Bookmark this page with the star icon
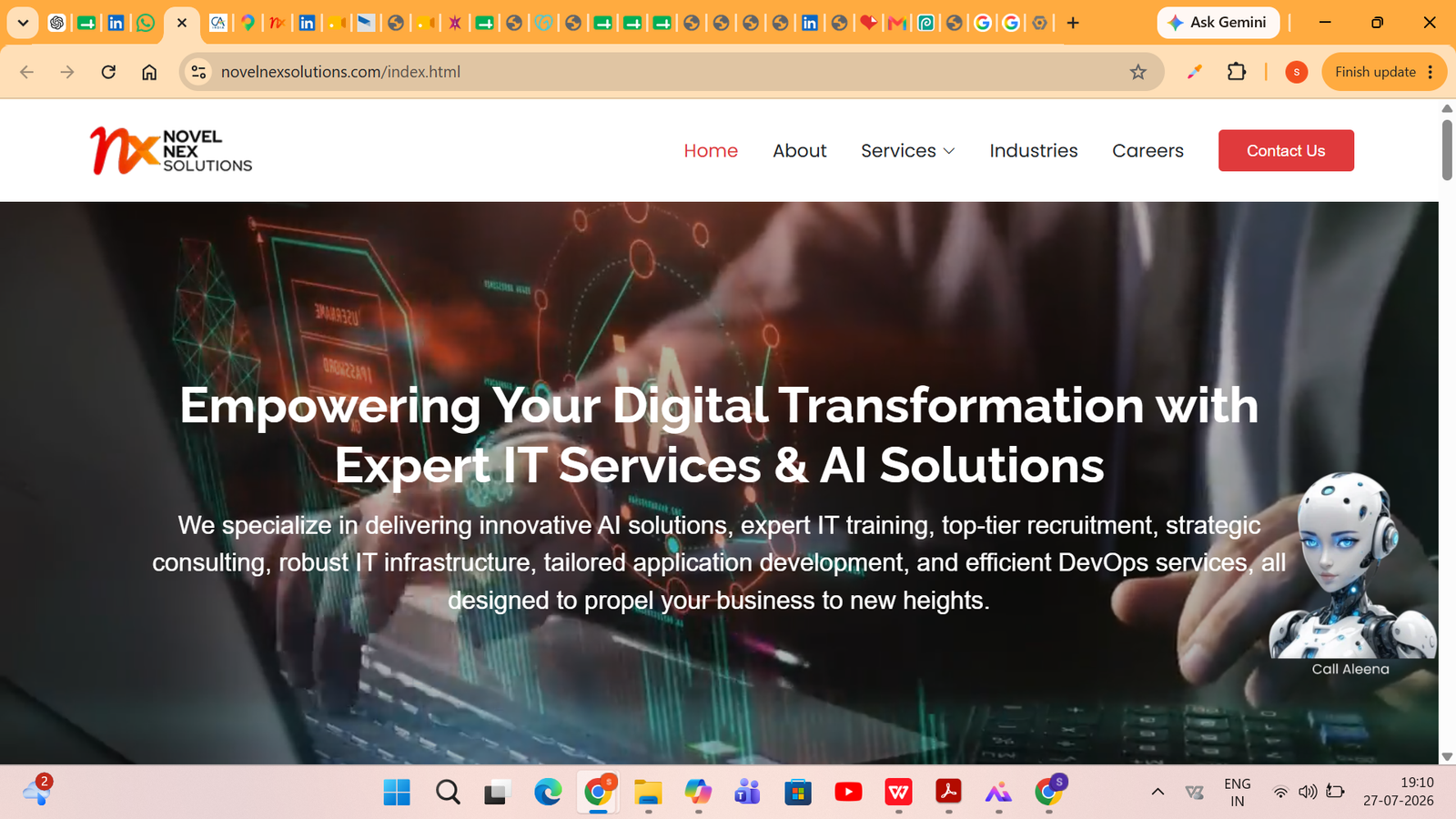 tap(1137, 72)
